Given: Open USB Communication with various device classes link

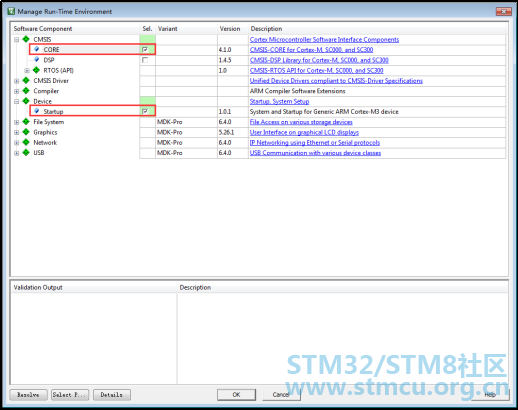Looking at the screenshot, I should (x=315, y=153).
